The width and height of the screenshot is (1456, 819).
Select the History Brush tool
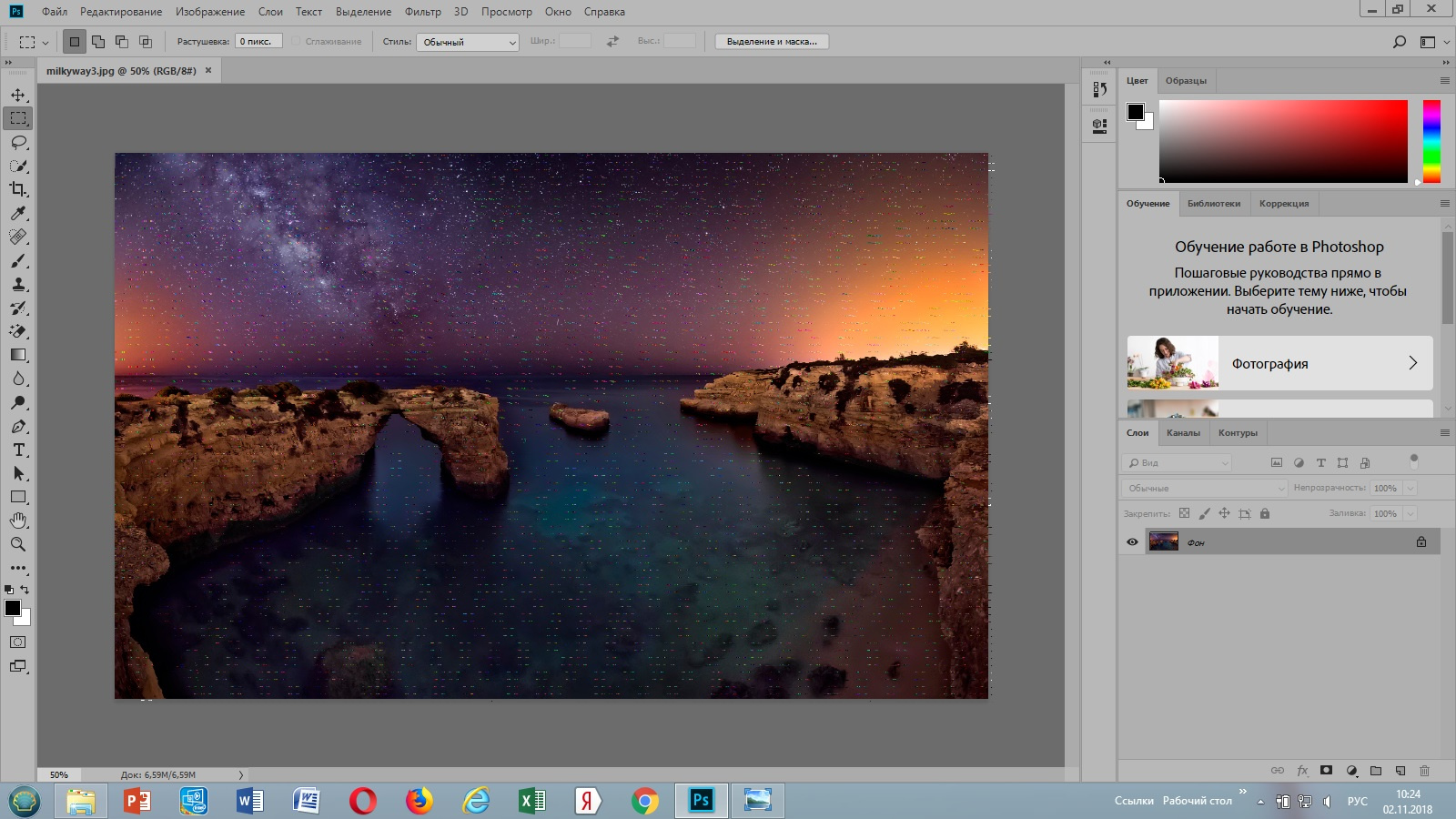(18, 308)
